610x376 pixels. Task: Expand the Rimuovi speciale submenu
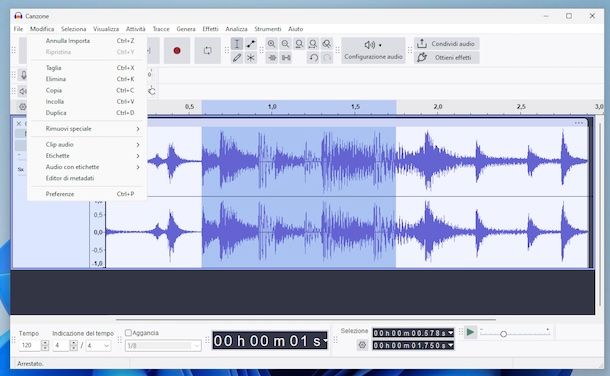(87, 129)
